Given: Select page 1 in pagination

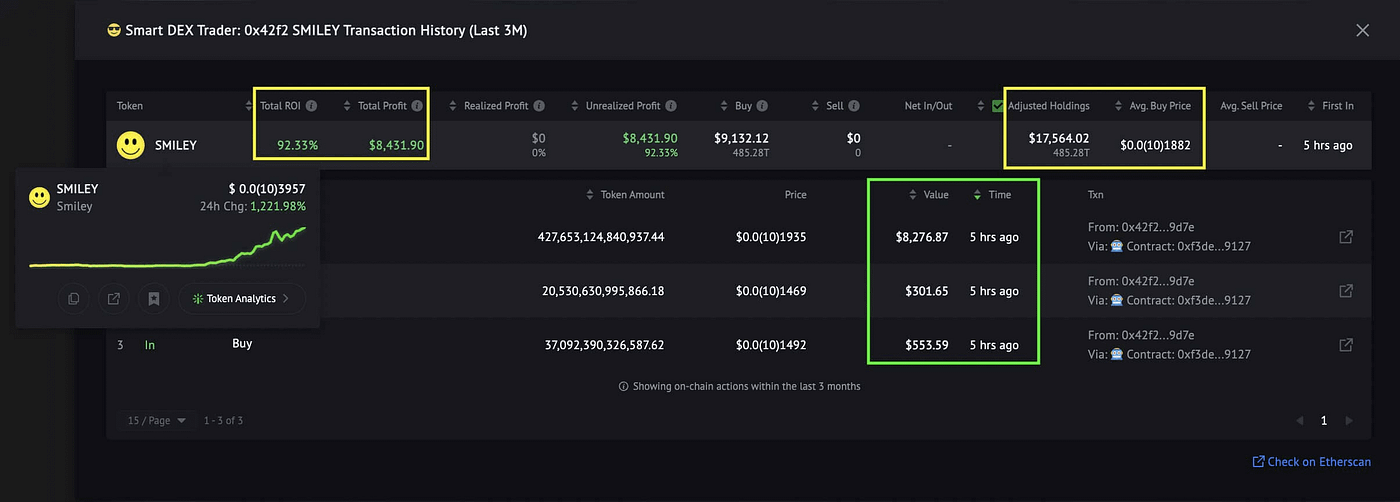Looking at the screenshot, I should coord(1324,421).
